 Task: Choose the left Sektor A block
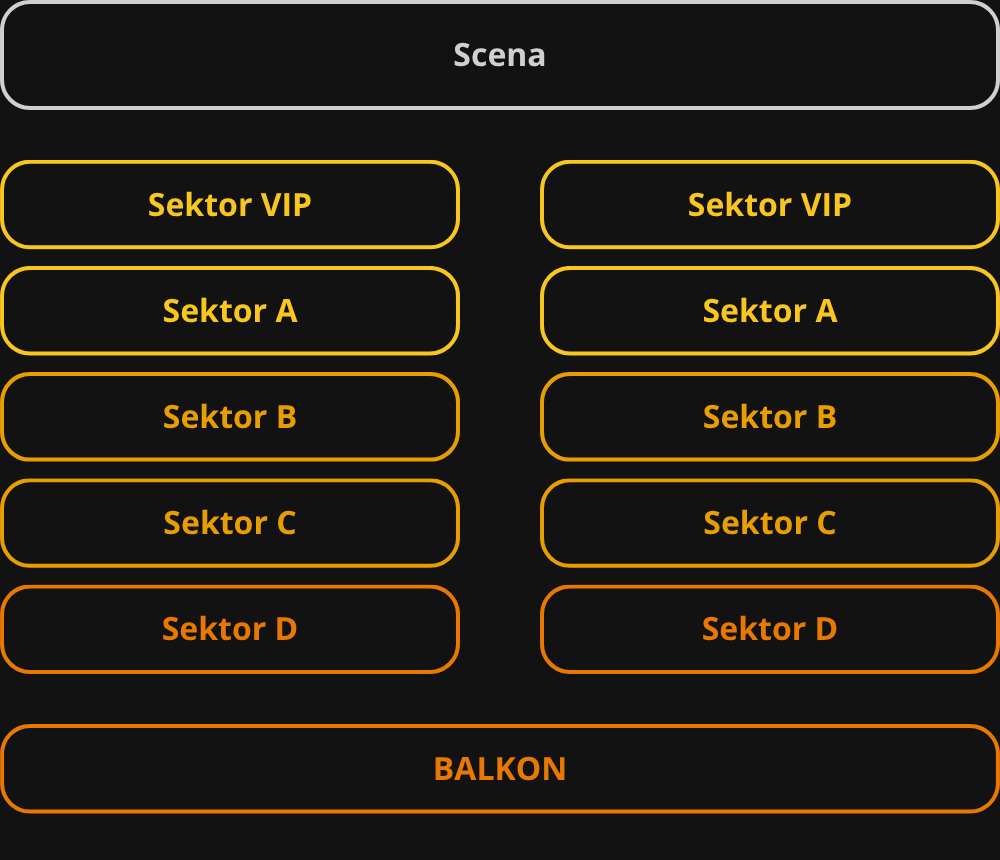(x=230, y=311)
